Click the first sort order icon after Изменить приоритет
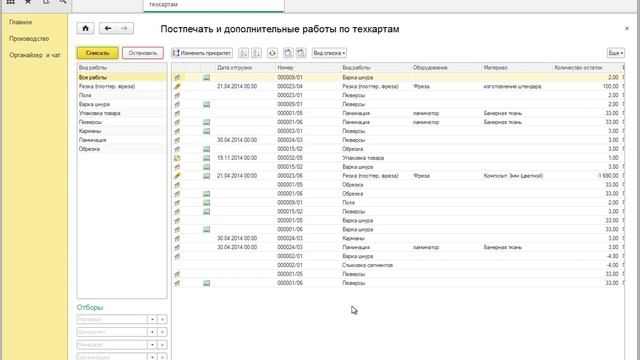 click(x=244, y=53)
